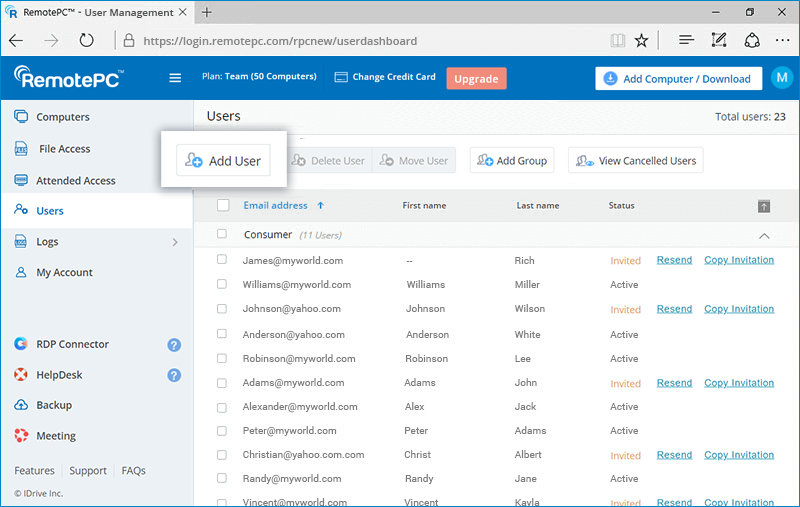Expand the Logs submenu chevron
This screenshot has height=507, width=800.
pyautogui.click(x=175, y=242)
